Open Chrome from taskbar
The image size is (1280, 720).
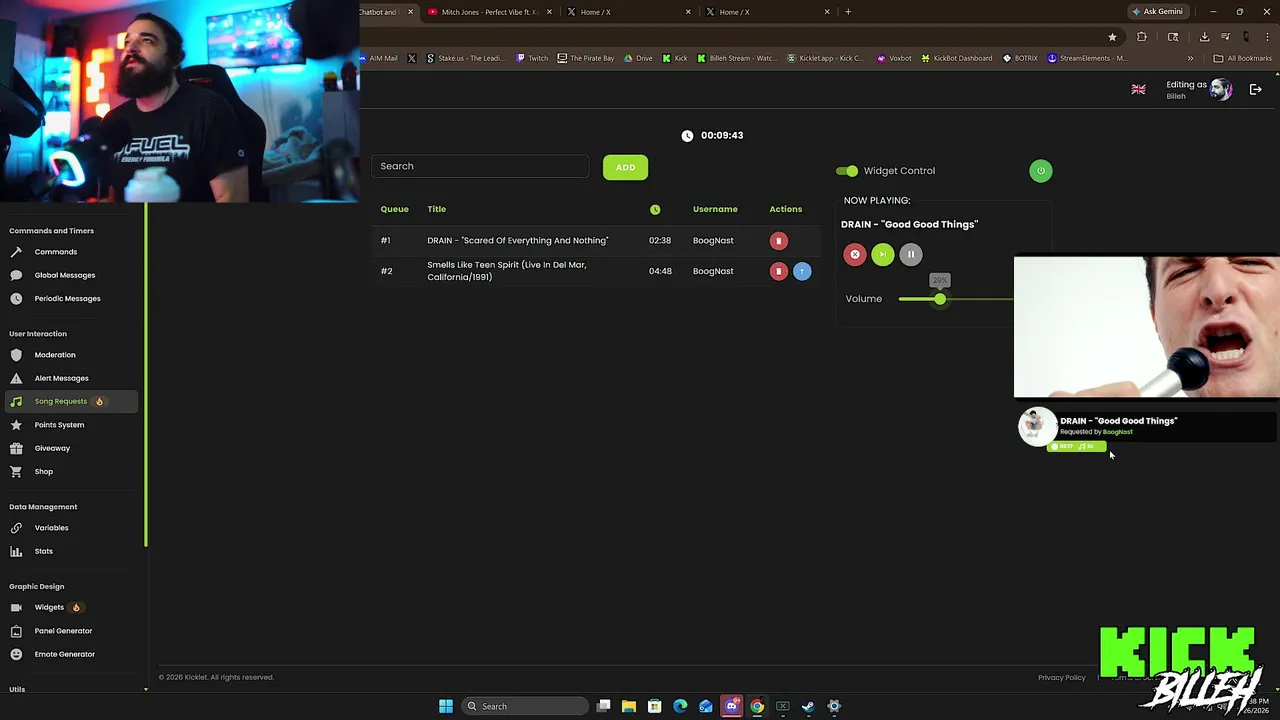[x=757, y=706]
